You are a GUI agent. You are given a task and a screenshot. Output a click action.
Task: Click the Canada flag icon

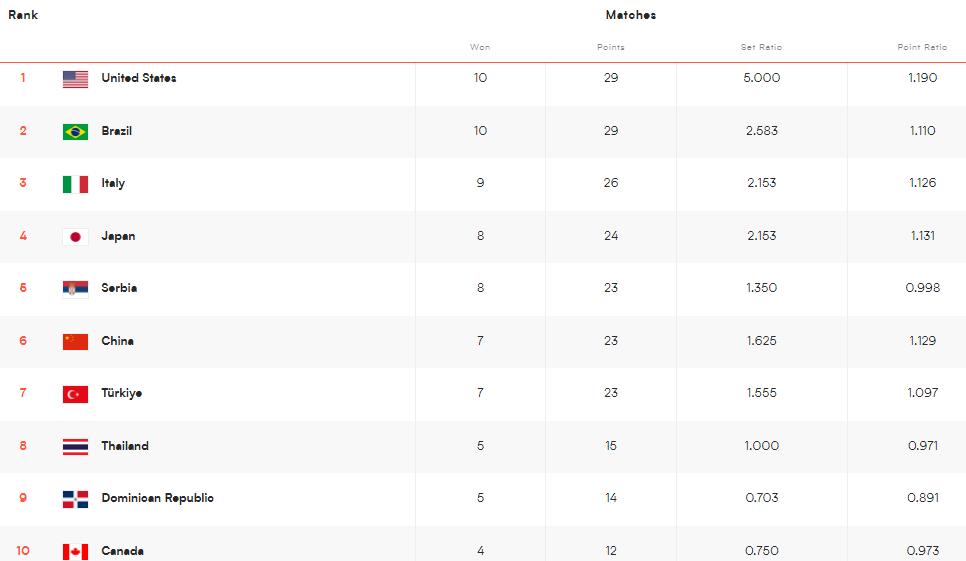tap(75, 552)
